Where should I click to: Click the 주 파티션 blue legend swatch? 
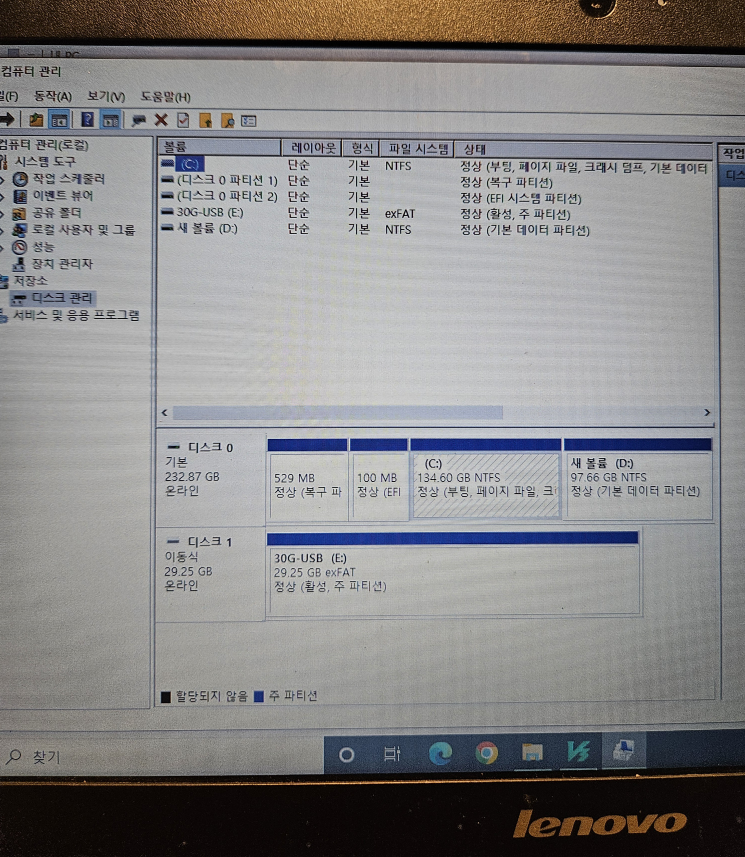click(x=259, y=696)
